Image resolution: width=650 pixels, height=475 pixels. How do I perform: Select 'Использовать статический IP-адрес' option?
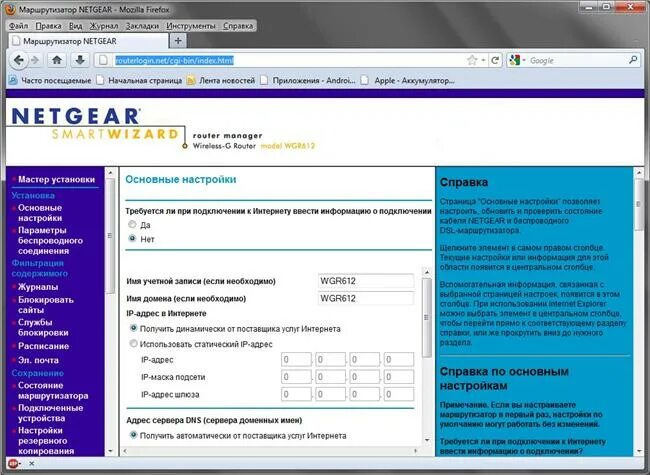[x=133, y=343]
